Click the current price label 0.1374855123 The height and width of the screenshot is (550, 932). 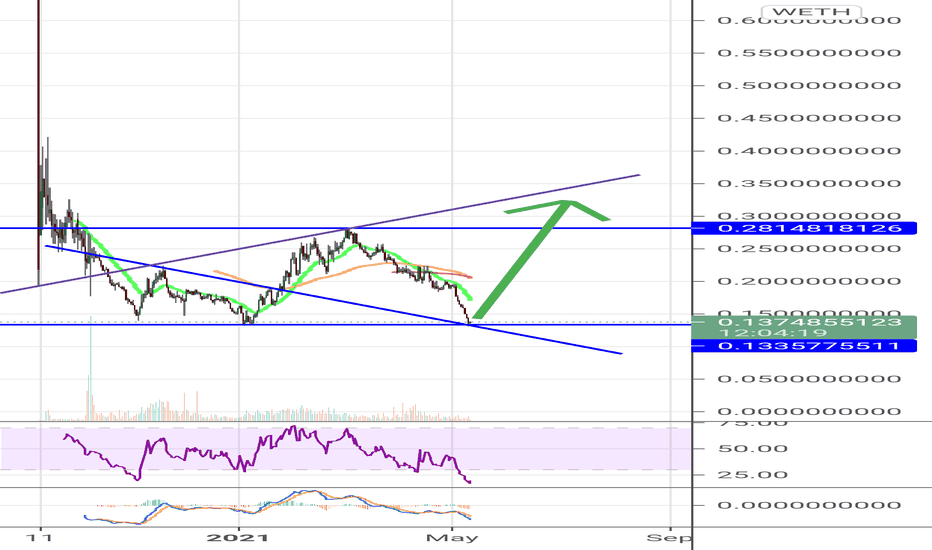click(x=810, y=322)
